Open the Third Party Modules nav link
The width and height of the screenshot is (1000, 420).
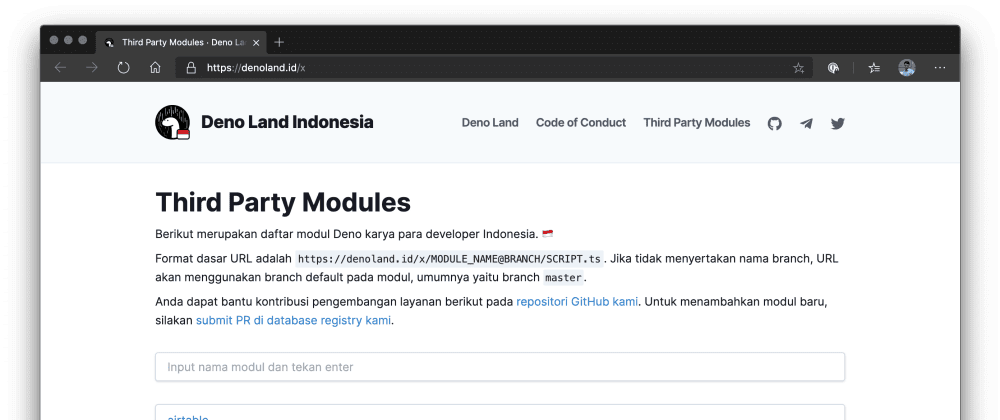pos(696,122)
